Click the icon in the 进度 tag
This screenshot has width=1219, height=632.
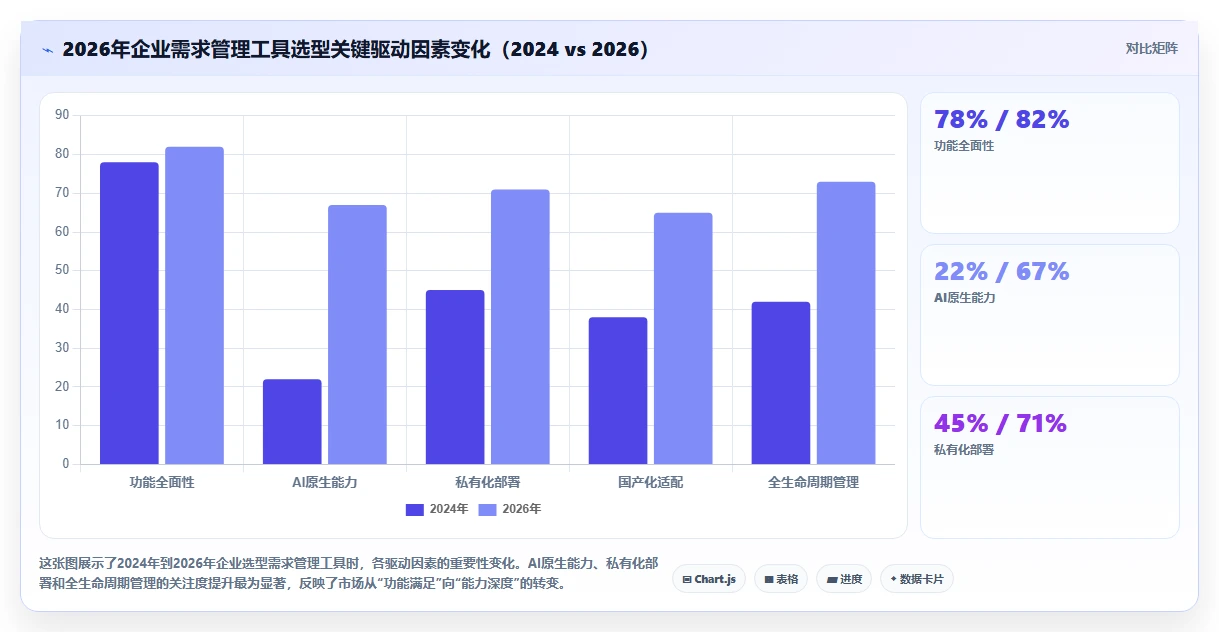[832, 579]
